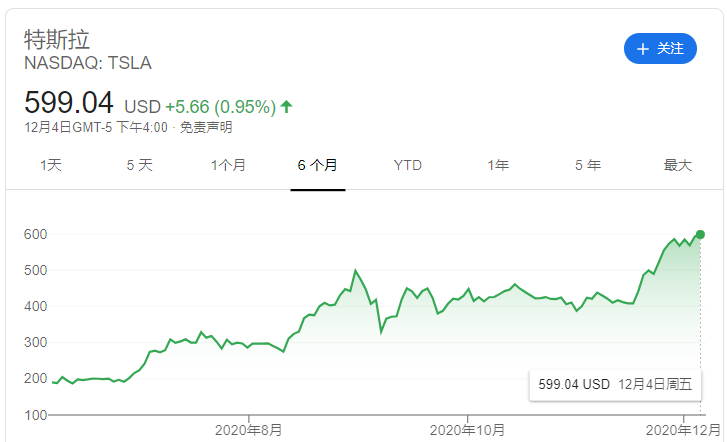The height and width of the screenshot is (442, 727).
Task: Switch chart to YTD range
Action: point(407,165)
